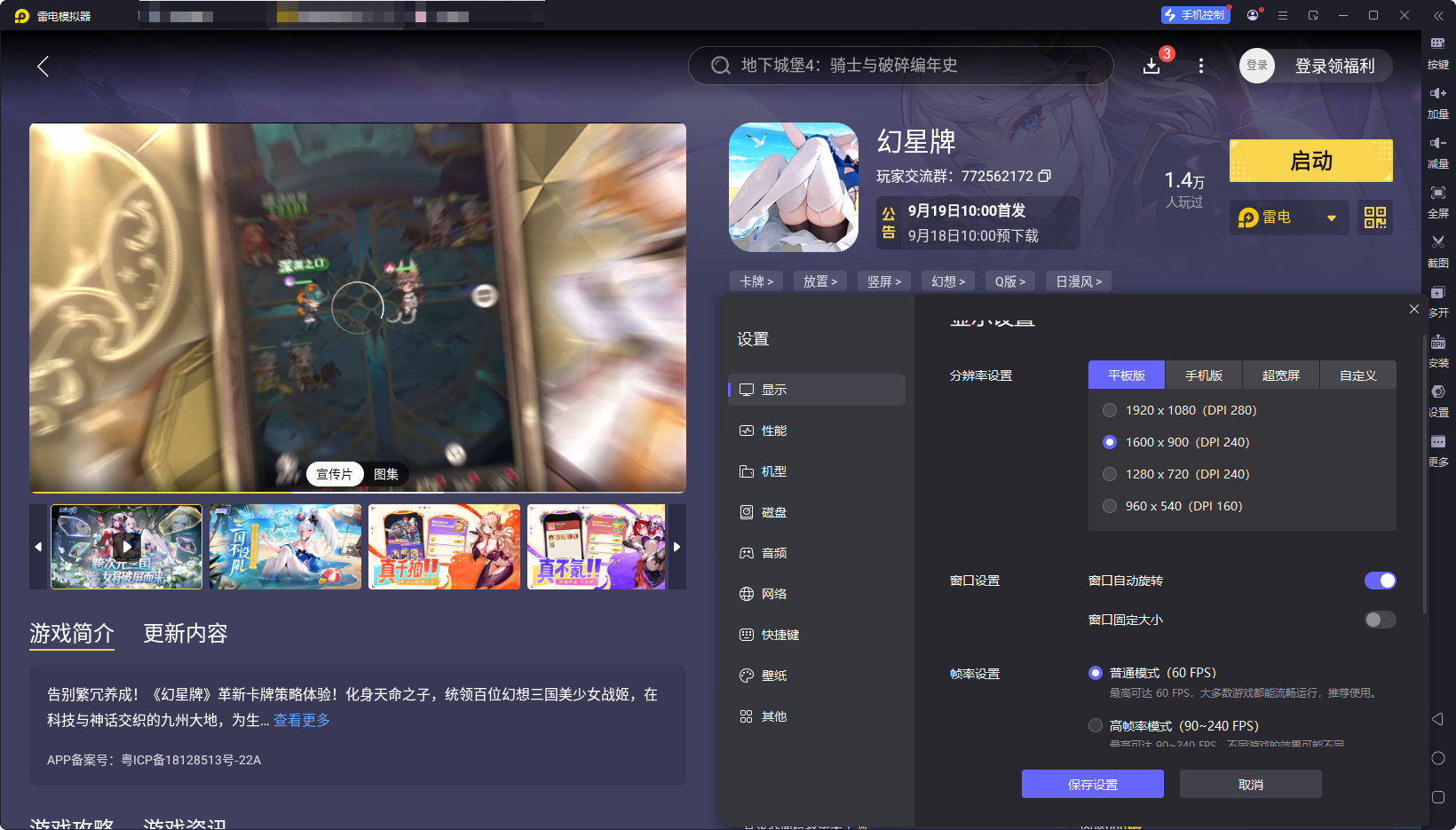Open the 按键 keyboard mapping tool
This screenshot has width=1456, height=830.
coord(1438,53)
